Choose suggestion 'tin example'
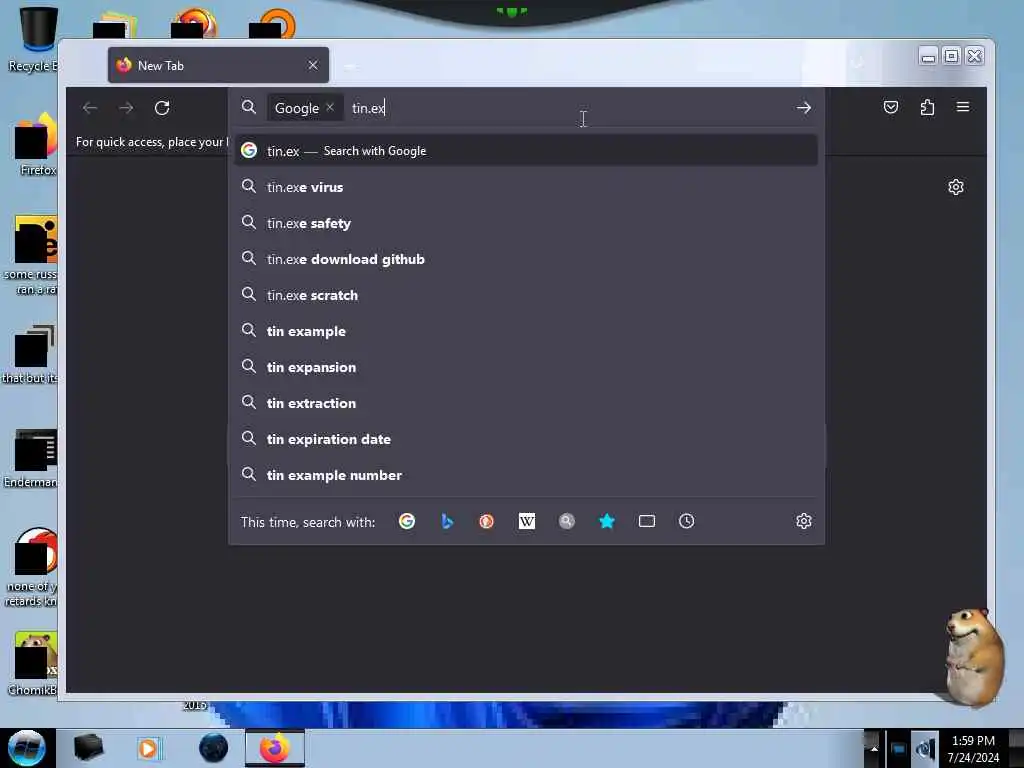 (526, 331)
